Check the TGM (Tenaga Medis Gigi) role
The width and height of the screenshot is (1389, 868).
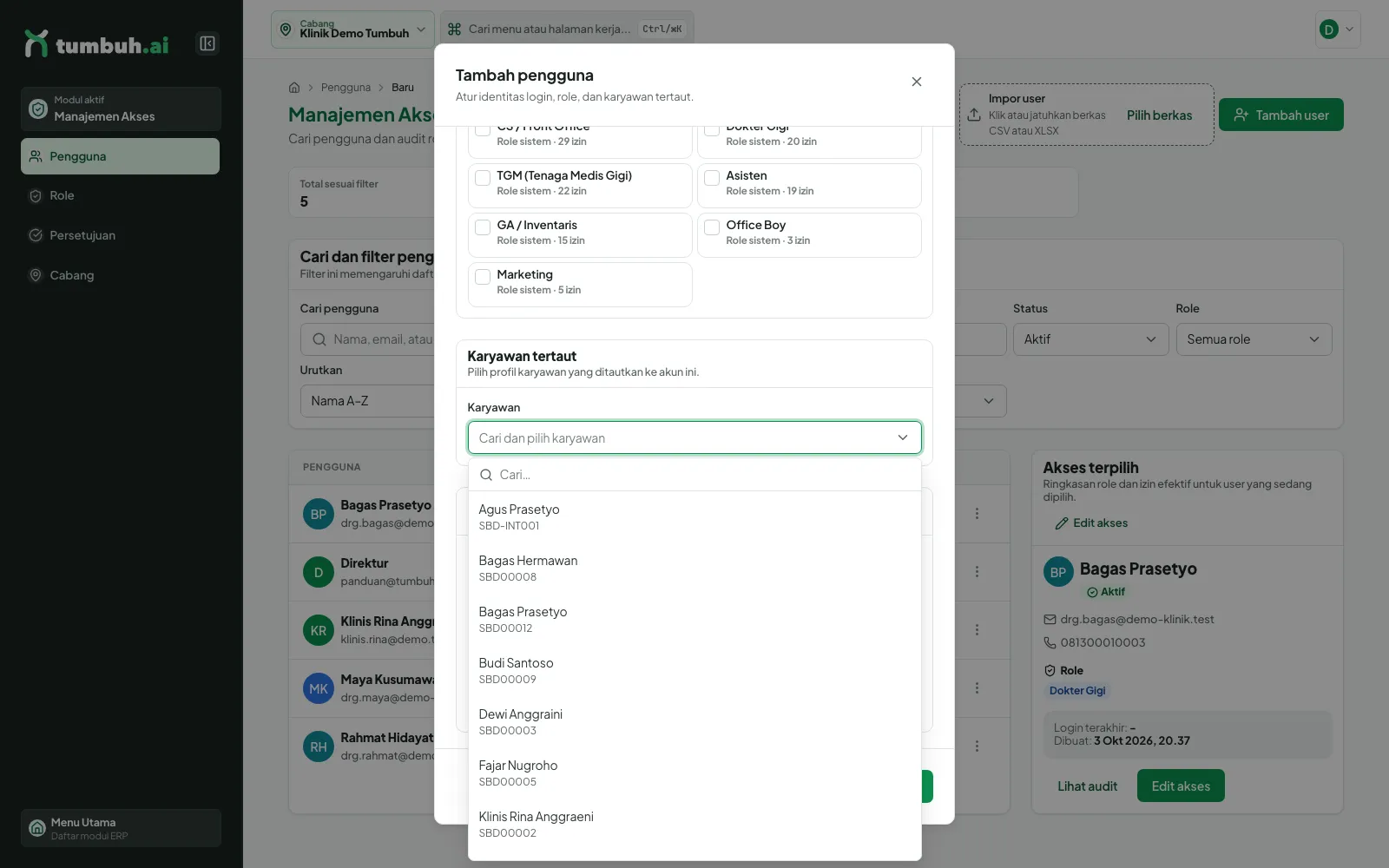[x=483, y=178]
